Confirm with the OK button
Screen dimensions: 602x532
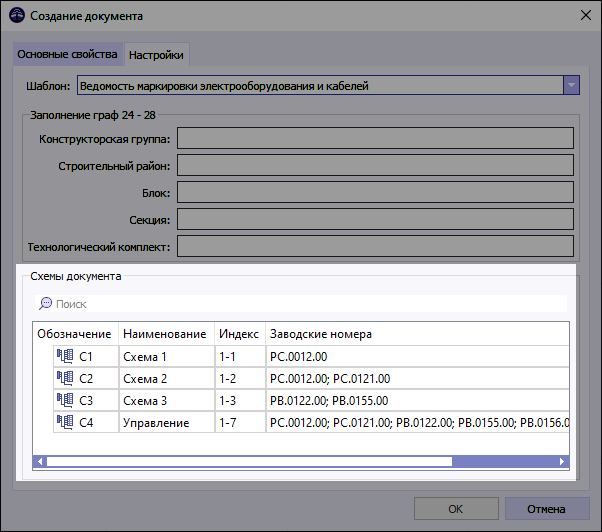point(456,509)
